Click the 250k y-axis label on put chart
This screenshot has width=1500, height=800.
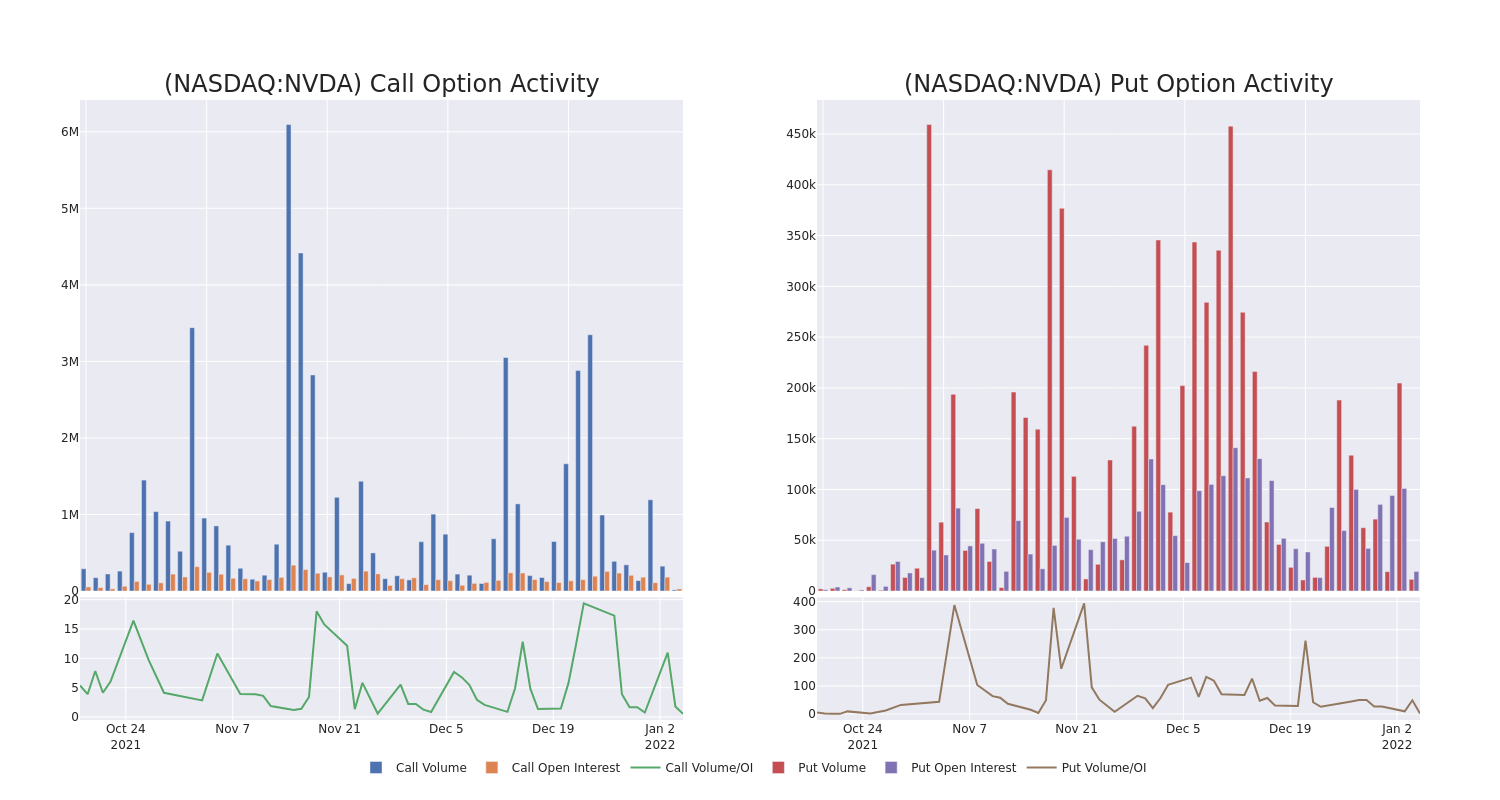click(x=801, y=337)
